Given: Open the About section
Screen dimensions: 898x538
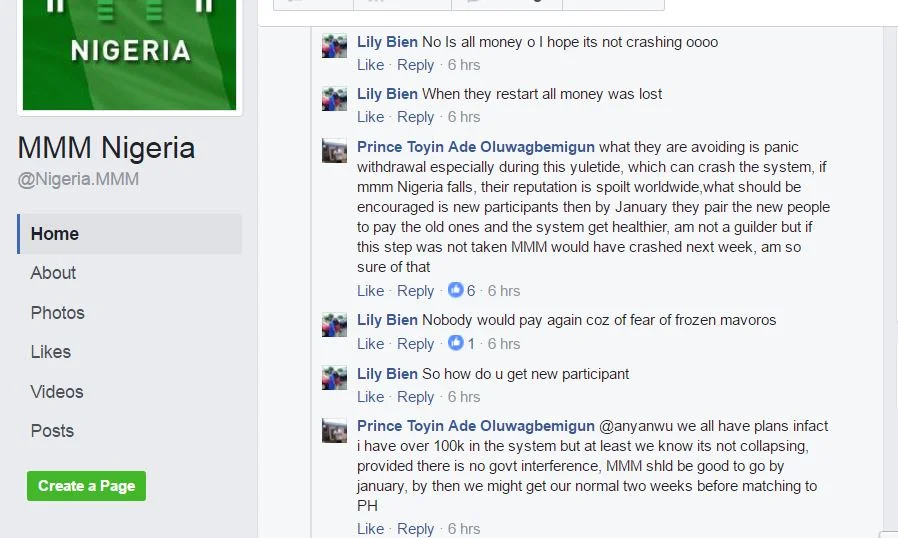Looking at the screenshot, I should tap(53, 273).
